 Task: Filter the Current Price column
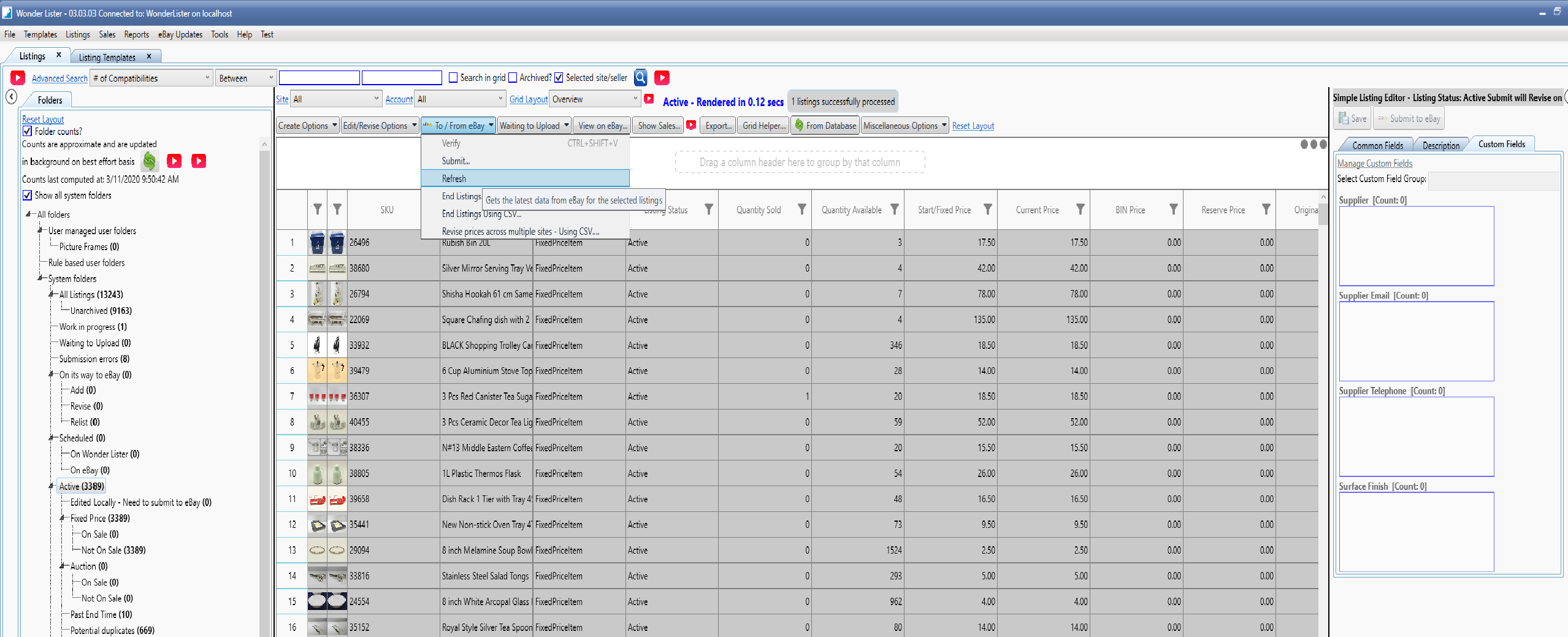coord(1080,210)
